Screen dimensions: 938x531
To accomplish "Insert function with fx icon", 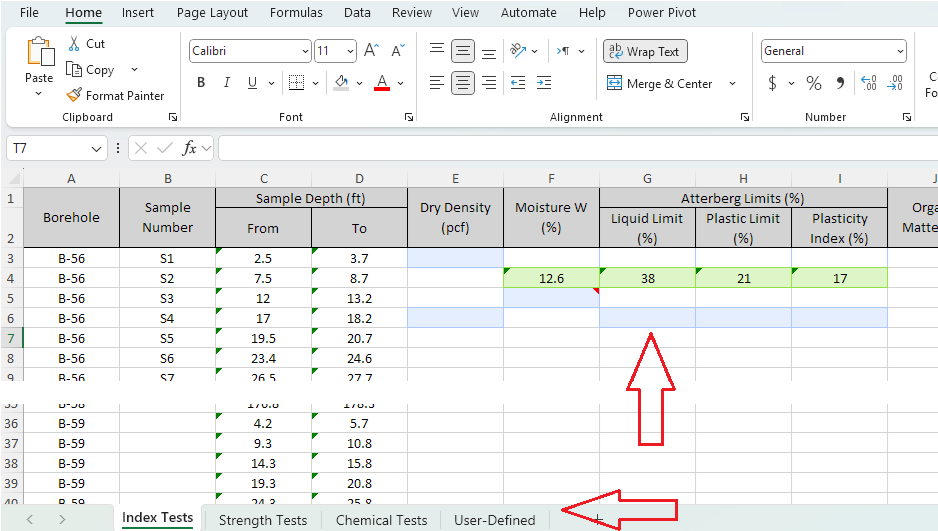I will [189, 148].
